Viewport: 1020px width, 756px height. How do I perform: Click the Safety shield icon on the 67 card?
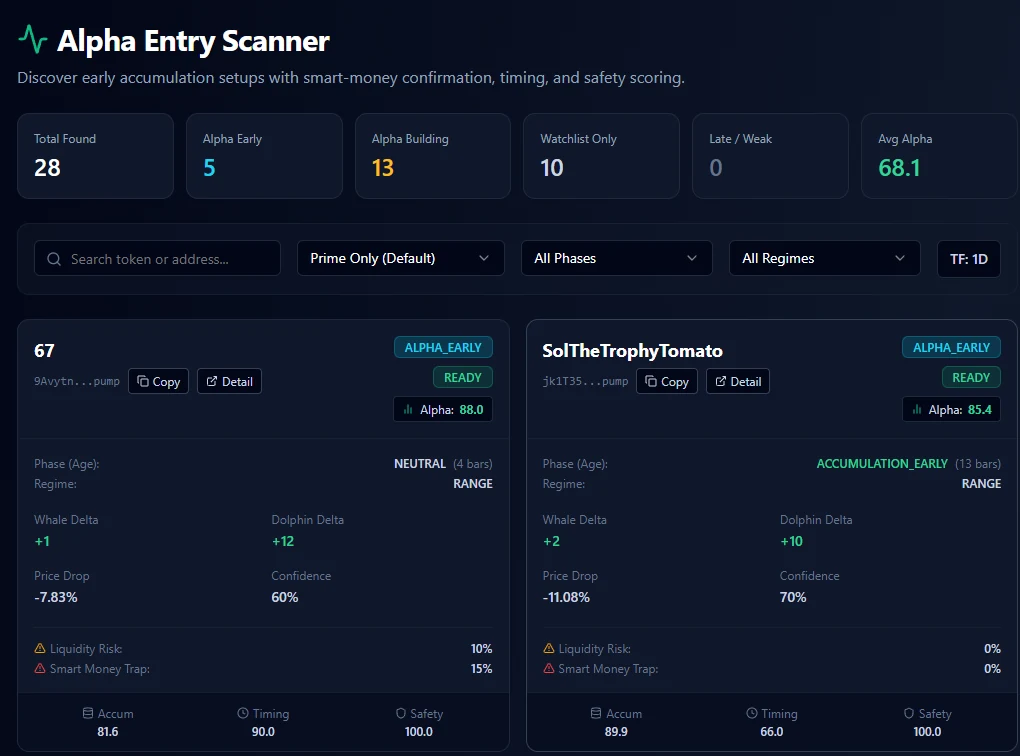click(401, 714)
